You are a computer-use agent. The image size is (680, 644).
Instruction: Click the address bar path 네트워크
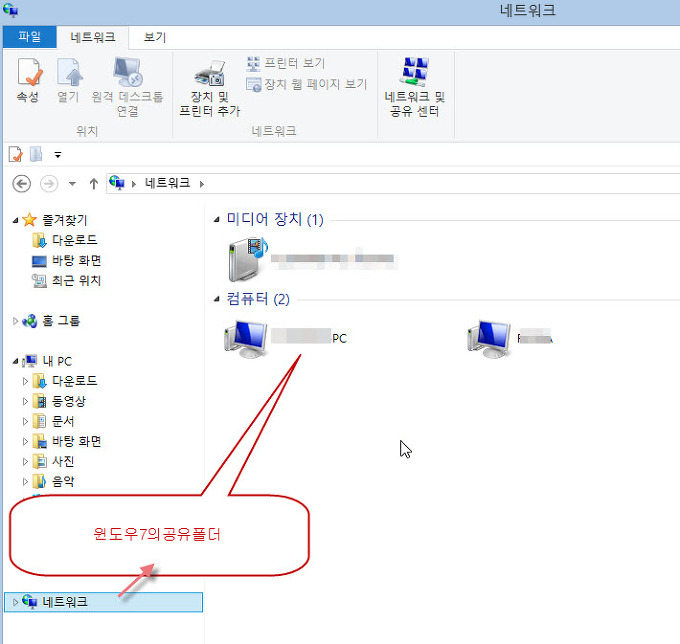coord(168,183)
